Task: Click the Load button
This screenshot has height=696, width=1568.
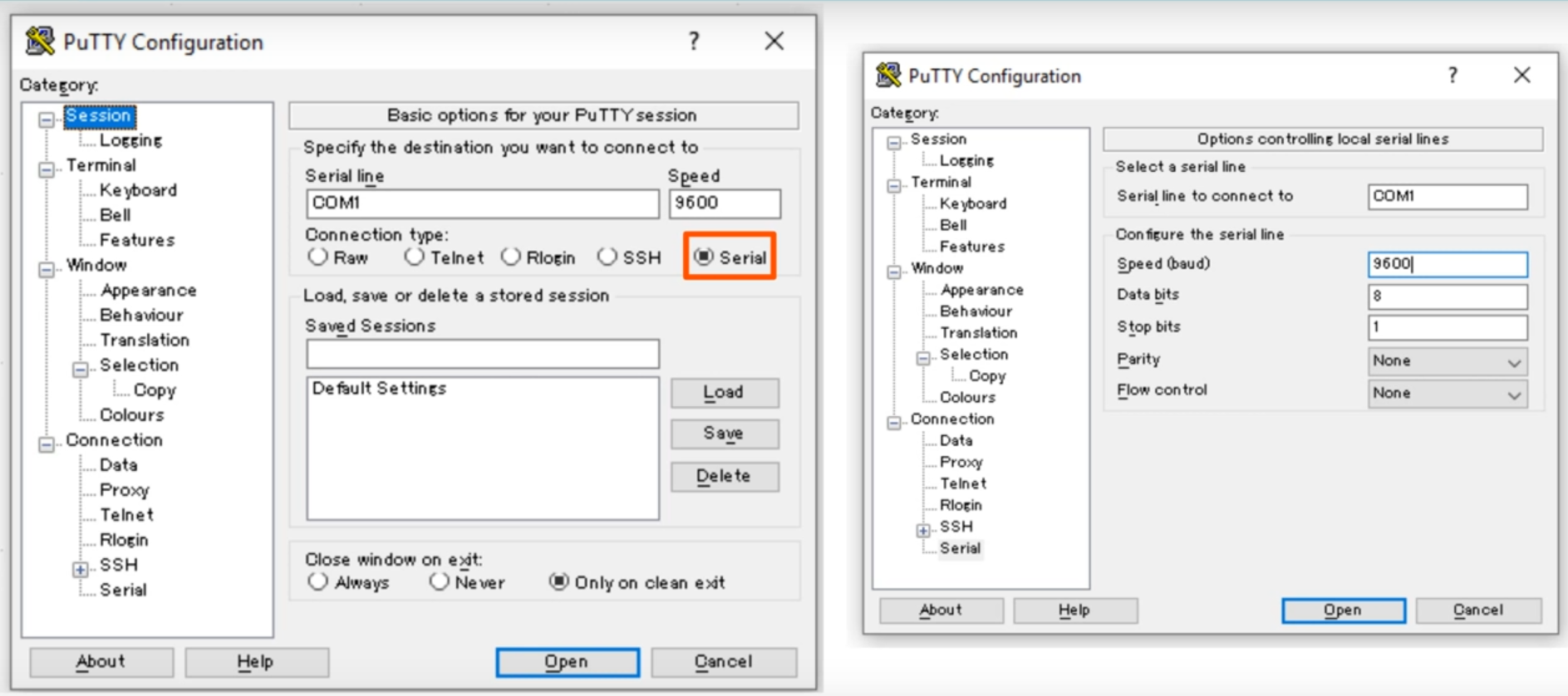Action: 725,393
